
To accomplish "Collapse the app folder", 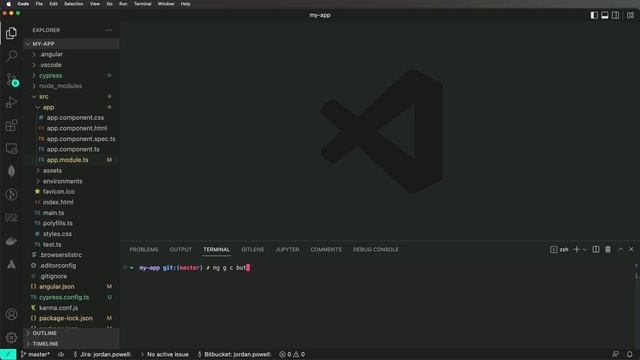I will click(x=71, y=107).
